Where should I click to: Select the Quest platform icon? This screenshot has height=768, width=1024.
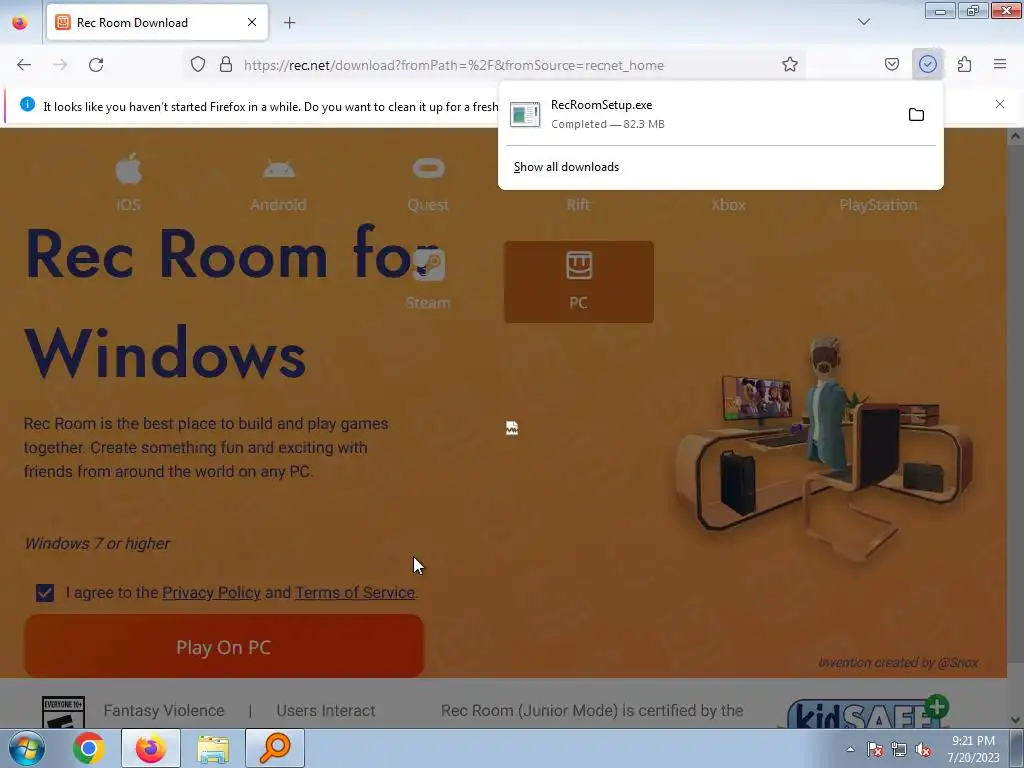click(428, 185)
